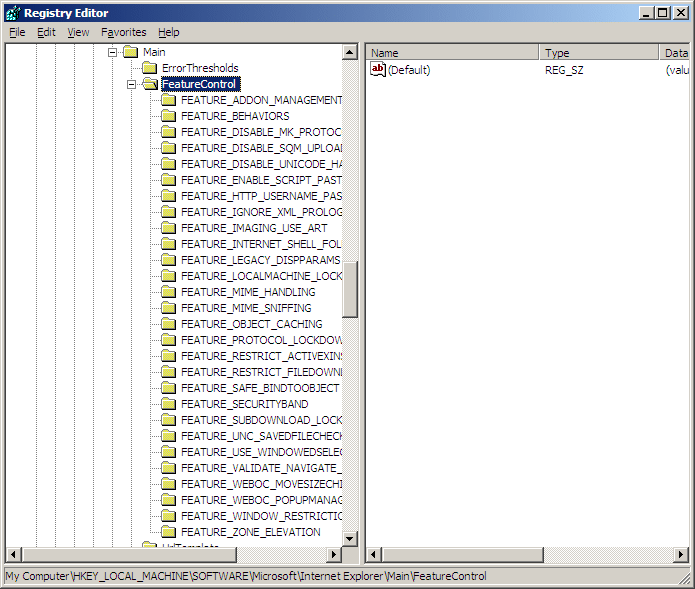Click tree pane scroll left arrow
Viewport: 695px width, 589px height.
click(x=13, y=554)
